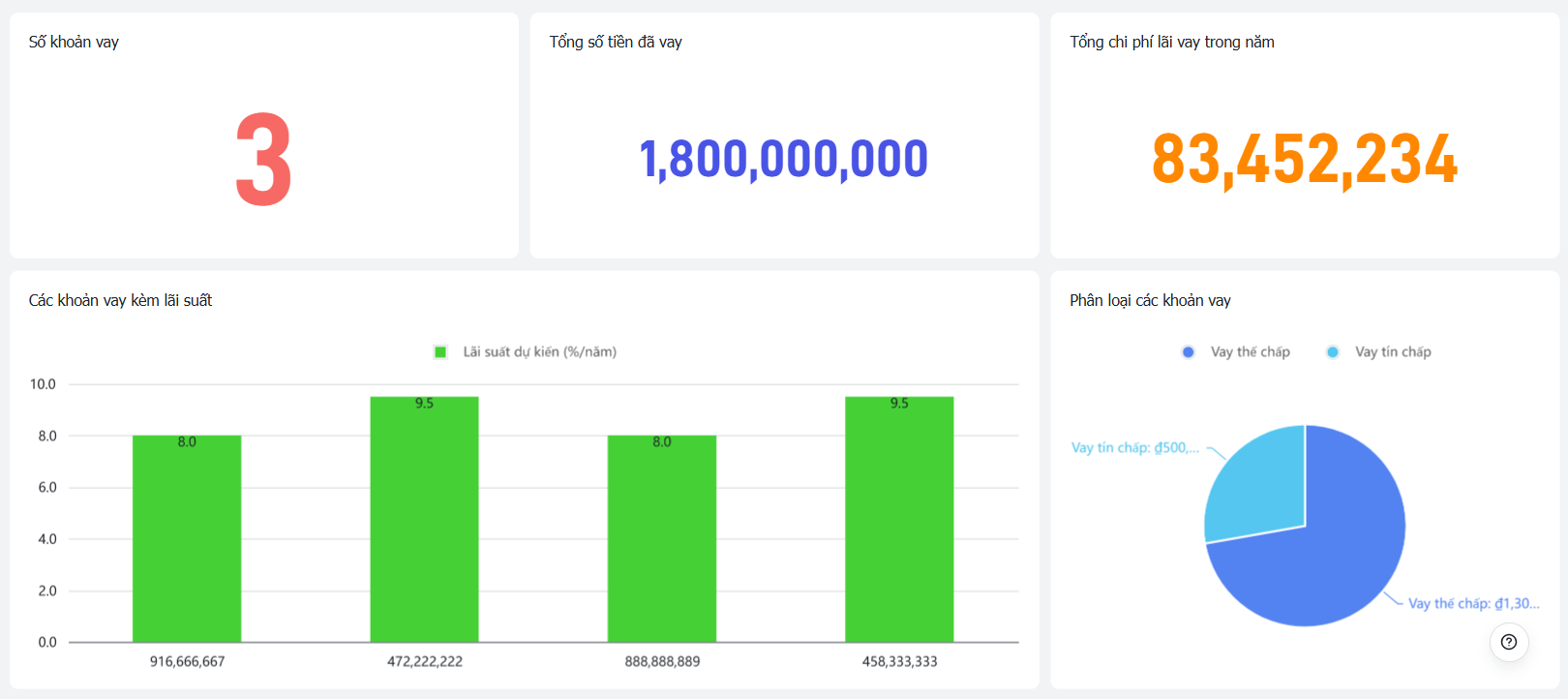Click the interest cost value 83,452,234
1568x699 pixels.
click(1305, 160)
